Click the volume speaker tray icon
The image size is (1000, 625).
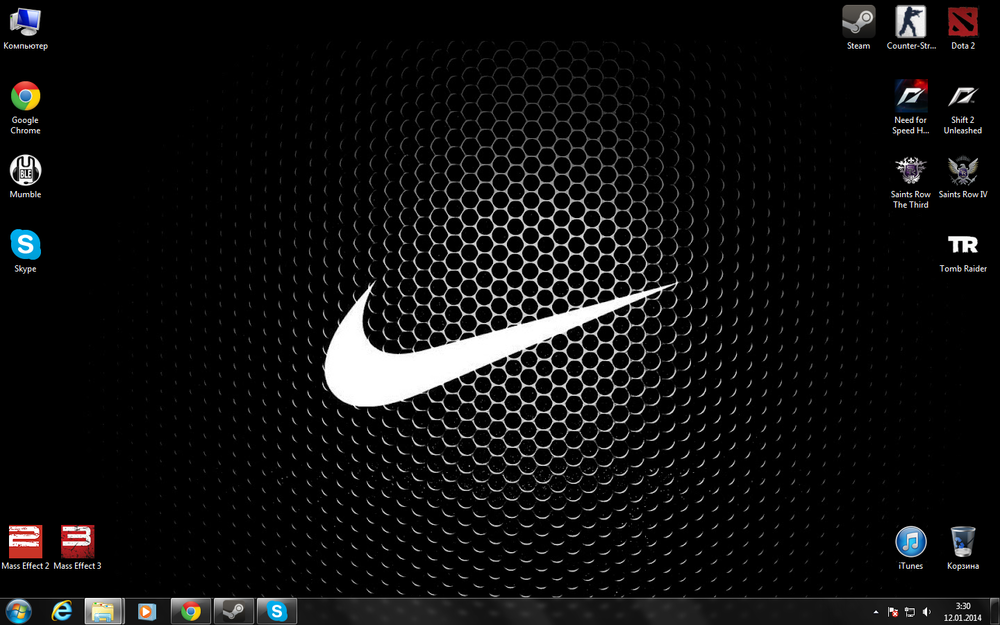[927, 612]
